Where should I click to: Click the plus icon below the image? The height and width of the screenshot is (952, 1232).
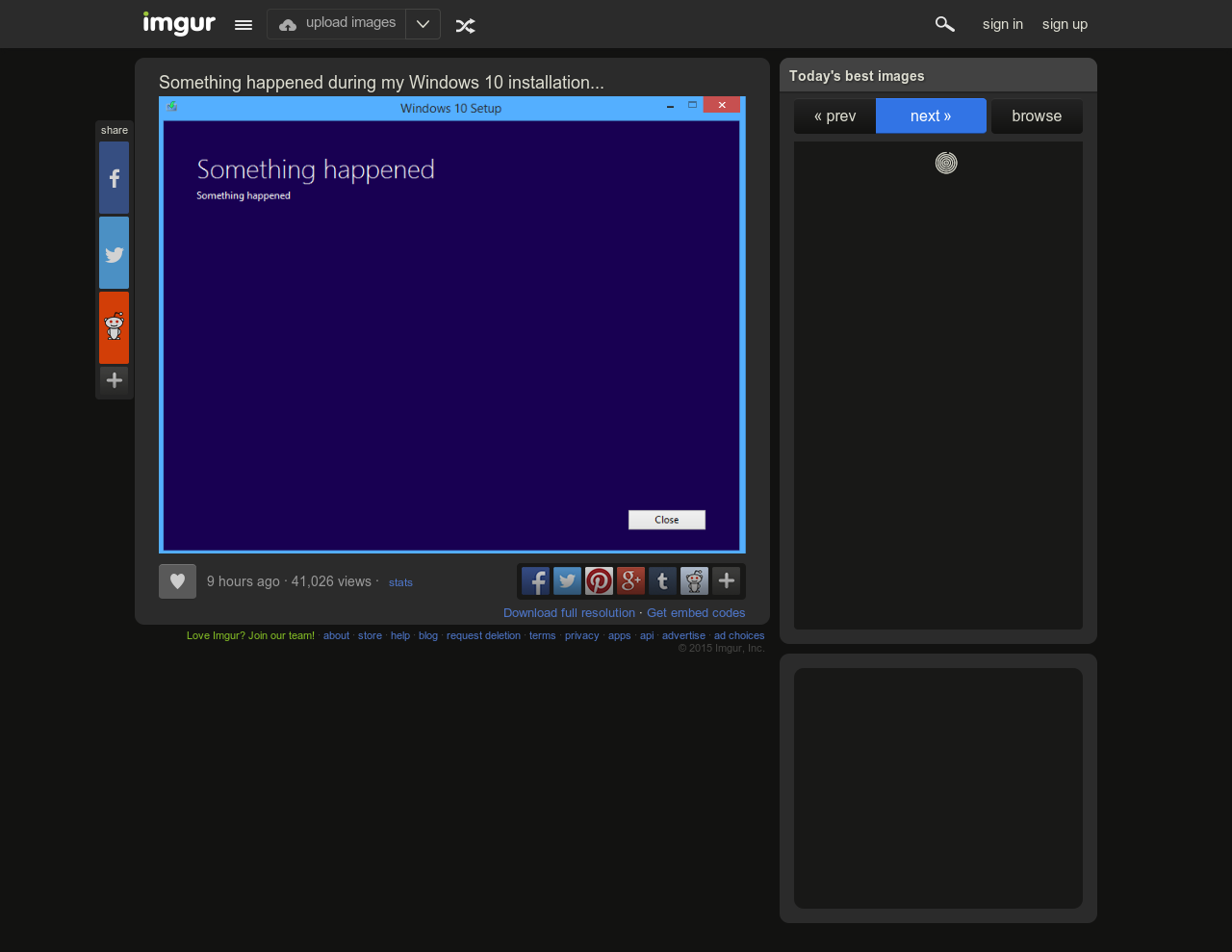[x=726, y=580]
